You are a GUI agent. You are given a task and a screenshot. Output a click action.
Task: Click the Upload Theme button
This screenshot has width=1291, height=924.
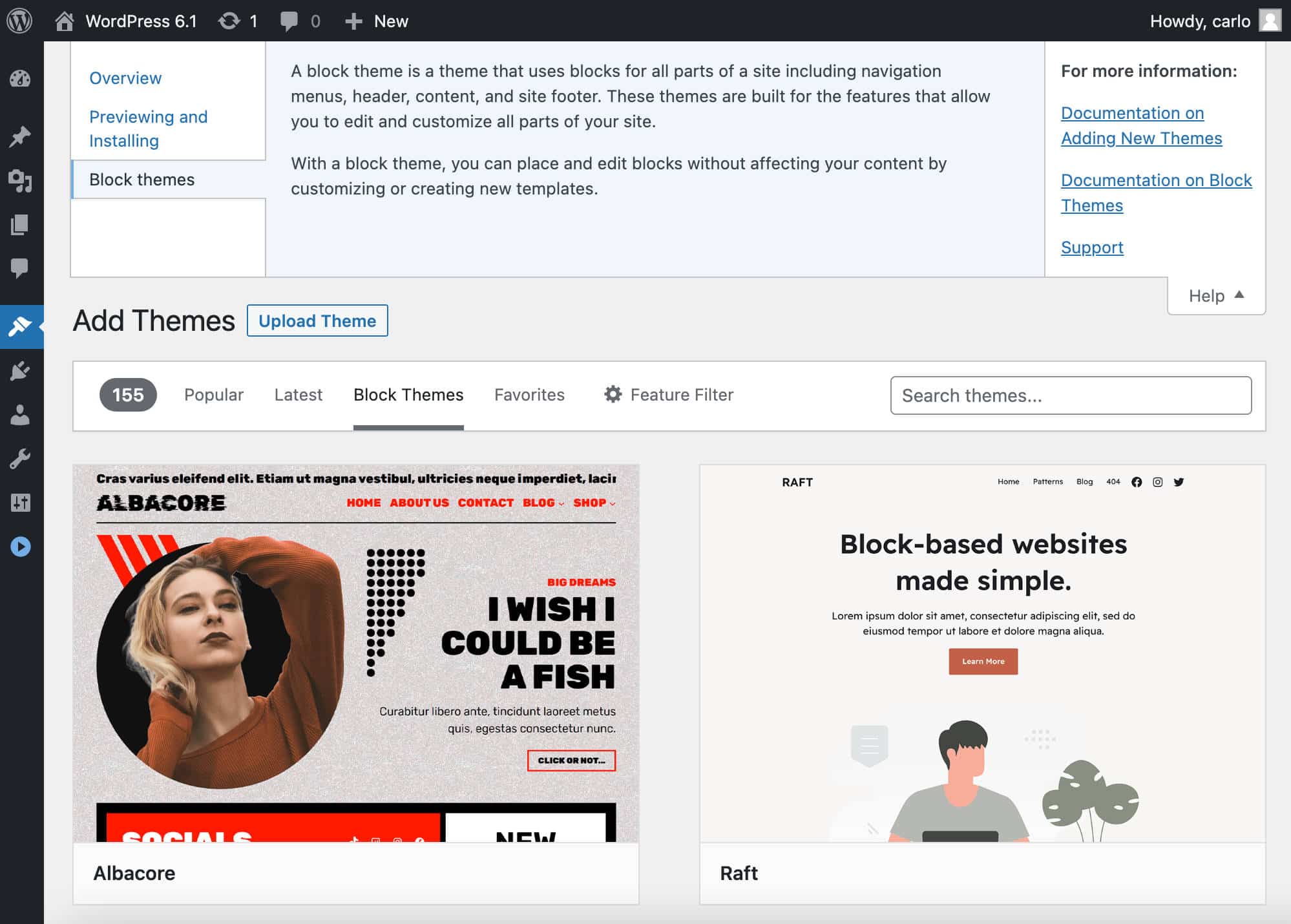317,320
